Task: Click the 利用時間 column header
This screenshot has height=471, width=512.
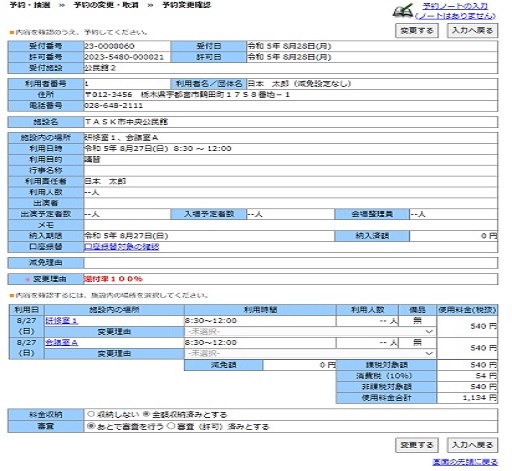Action: (260, 310)
